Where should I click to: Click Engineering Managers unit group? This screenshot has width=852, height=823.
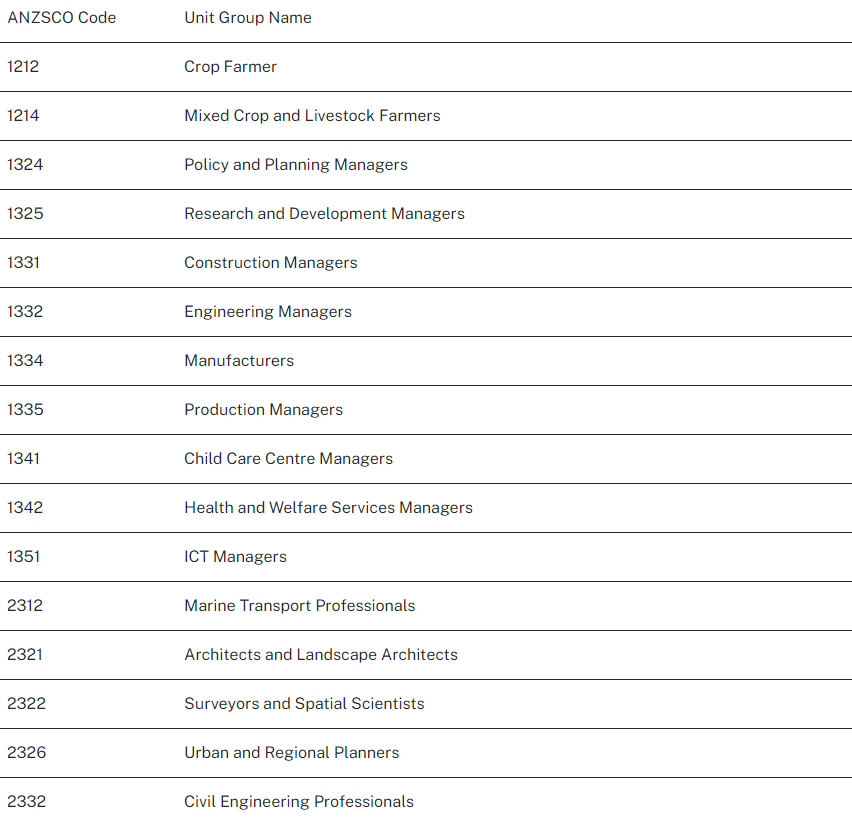tap(267, 312)
